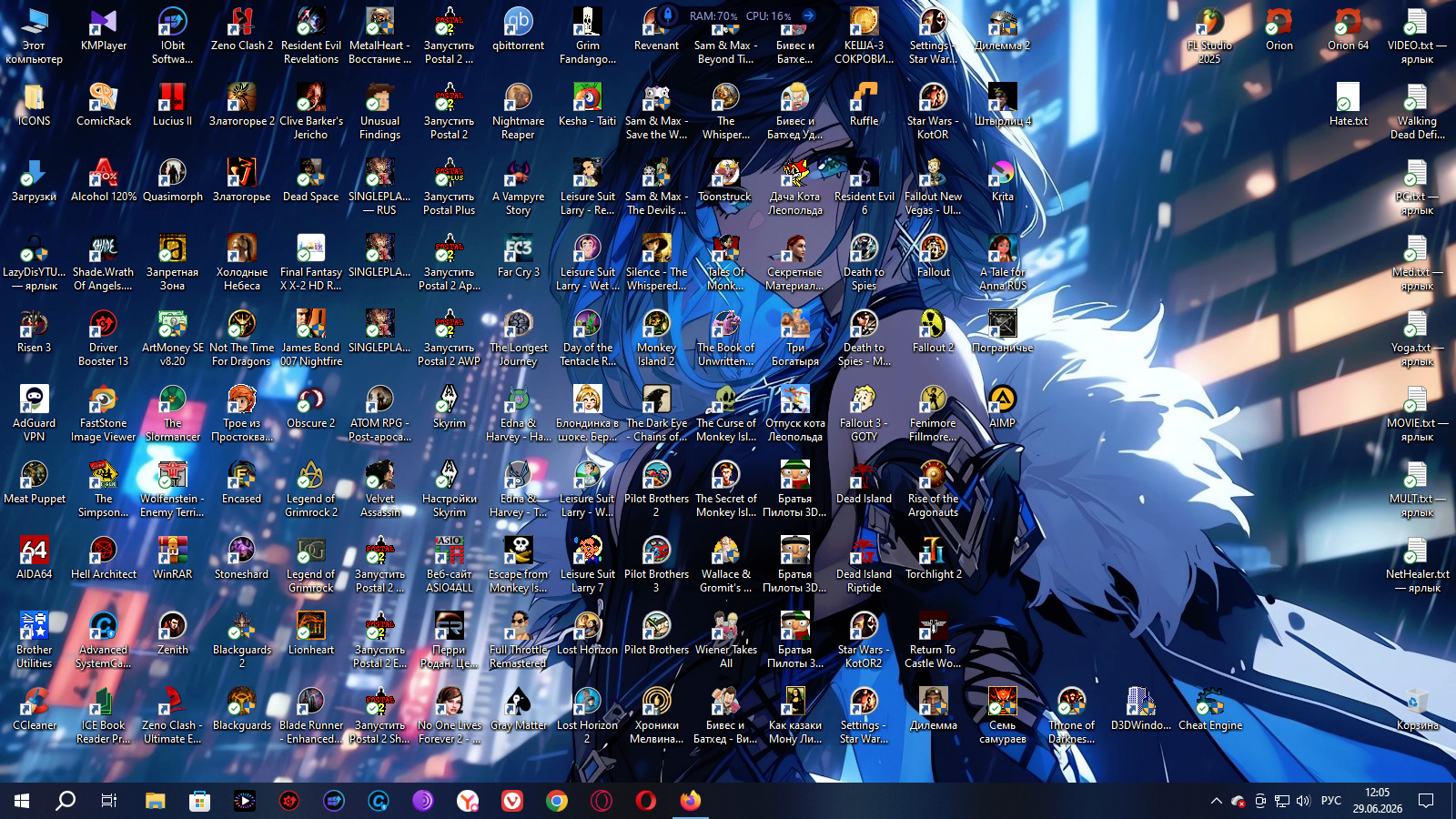Open the Krita desktop shortcut
This screenshot has height=819, width=1456.
tap(1003, 180)
